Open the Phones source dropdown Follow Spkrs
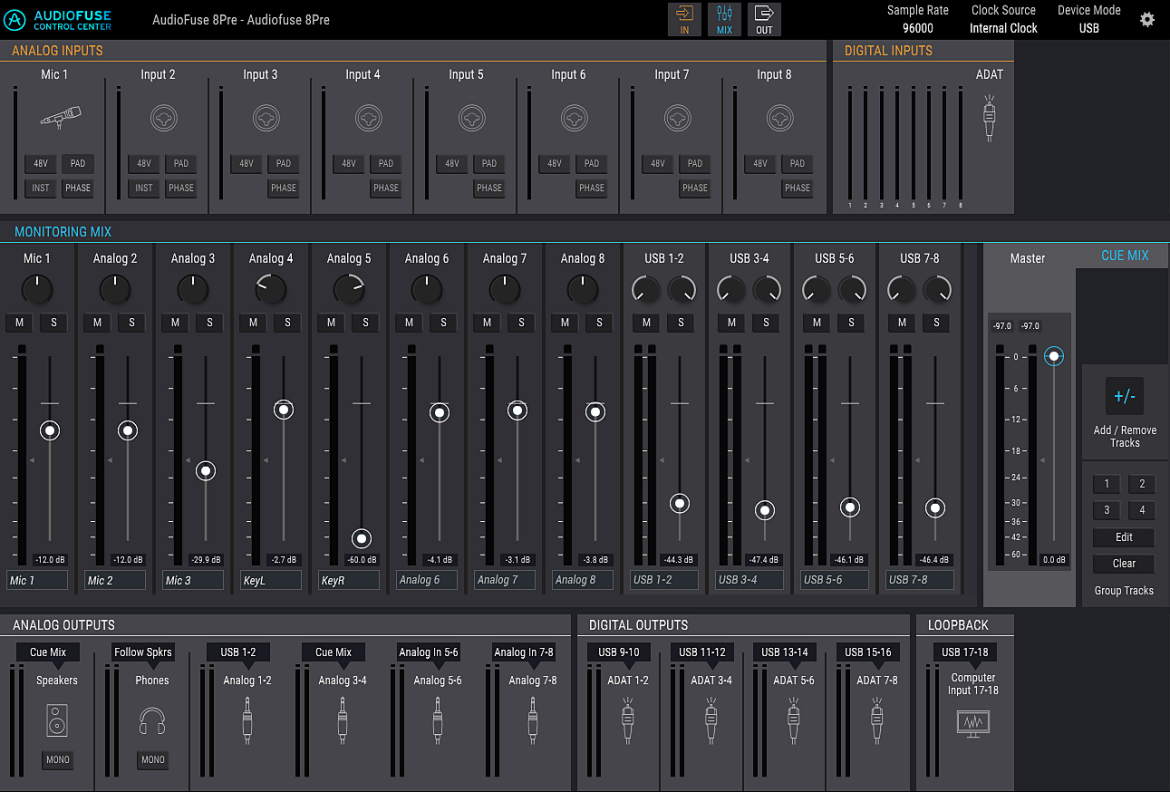 tap(143, 652)
